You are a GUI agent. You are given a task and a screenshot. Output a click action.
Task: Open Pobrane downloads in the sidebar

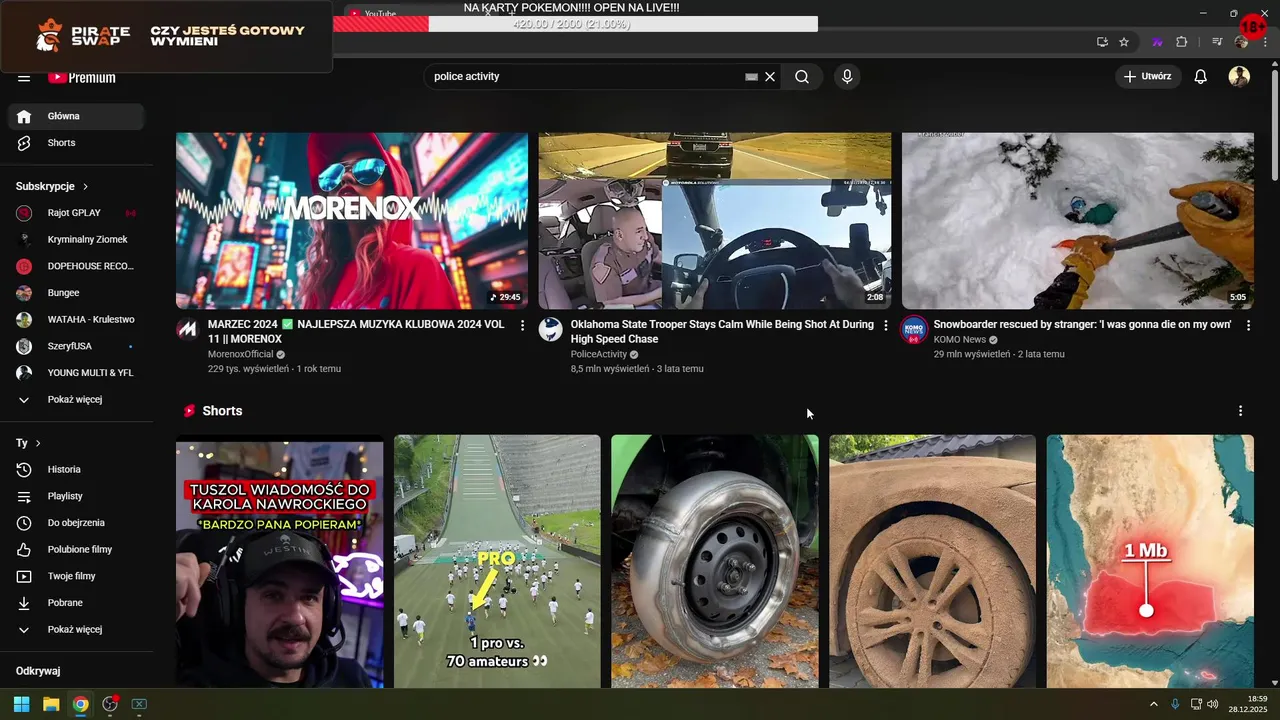click(x=76, y=603)
